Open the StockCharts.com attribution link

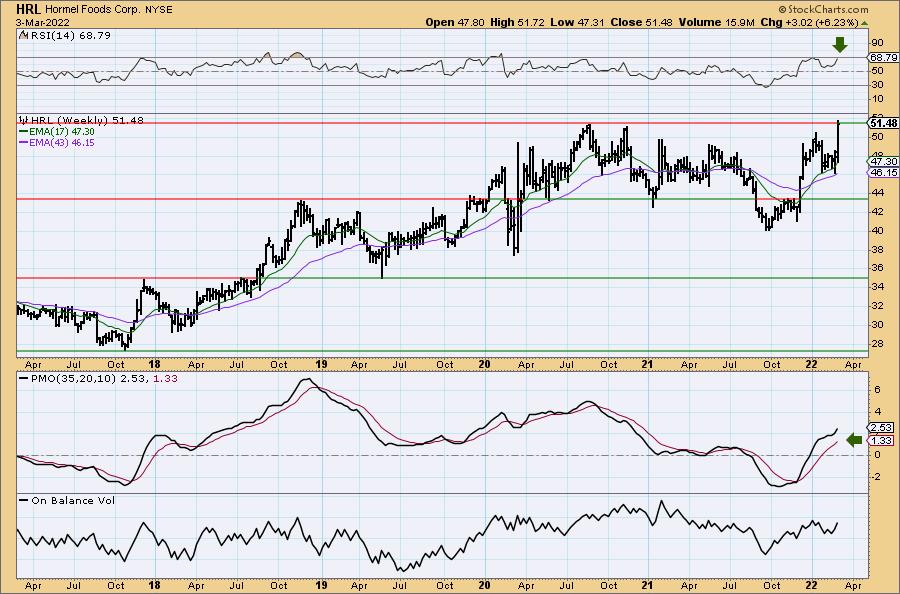pos(823,9)
